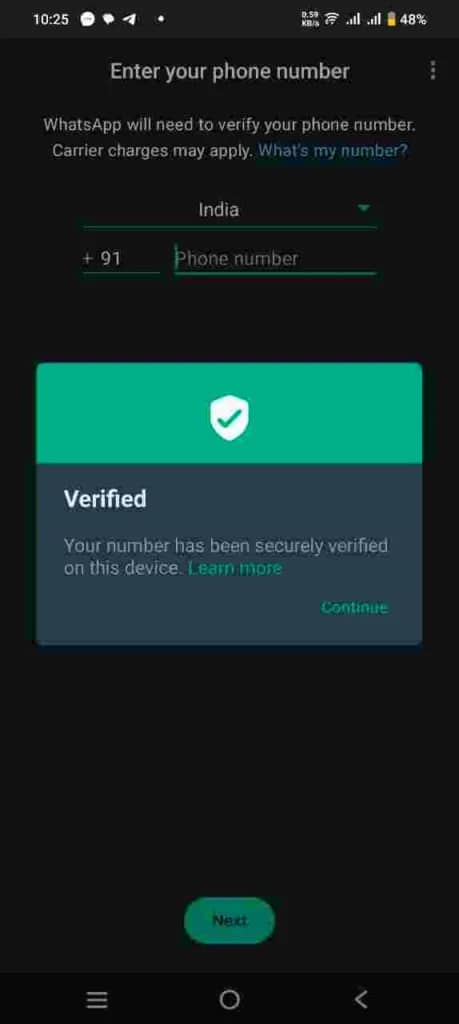Screen dimensions: 459x1024
Task: Tap the shield checkmark verified icon
Action: pyautogui.click(x=229, y=419)
